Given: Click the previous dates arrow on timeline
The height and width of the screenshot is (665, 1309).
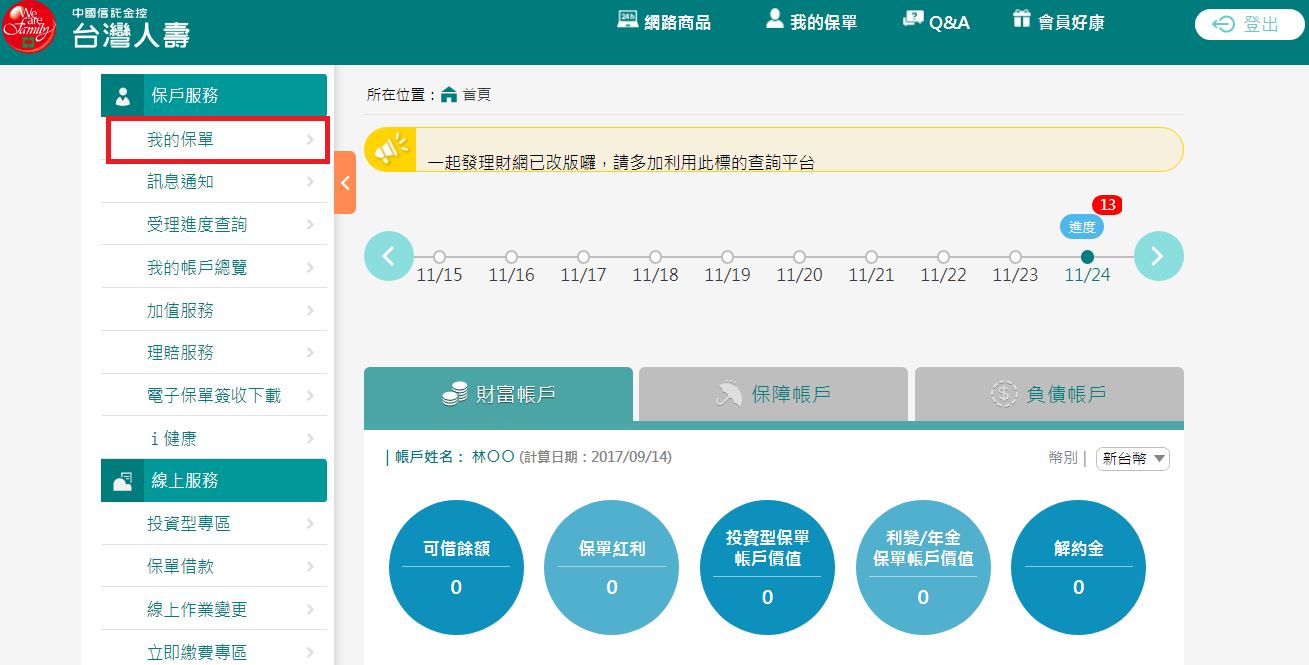Looking at the screenshot, I should point(389,256).
